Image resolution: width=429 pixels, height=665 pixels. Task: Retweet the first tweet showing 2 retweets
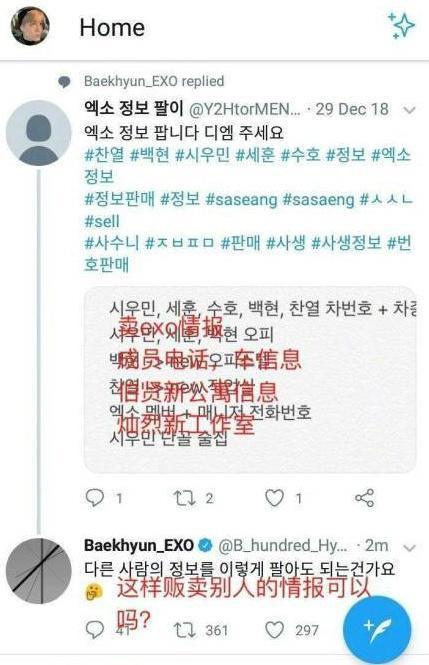tap(184, 498)
